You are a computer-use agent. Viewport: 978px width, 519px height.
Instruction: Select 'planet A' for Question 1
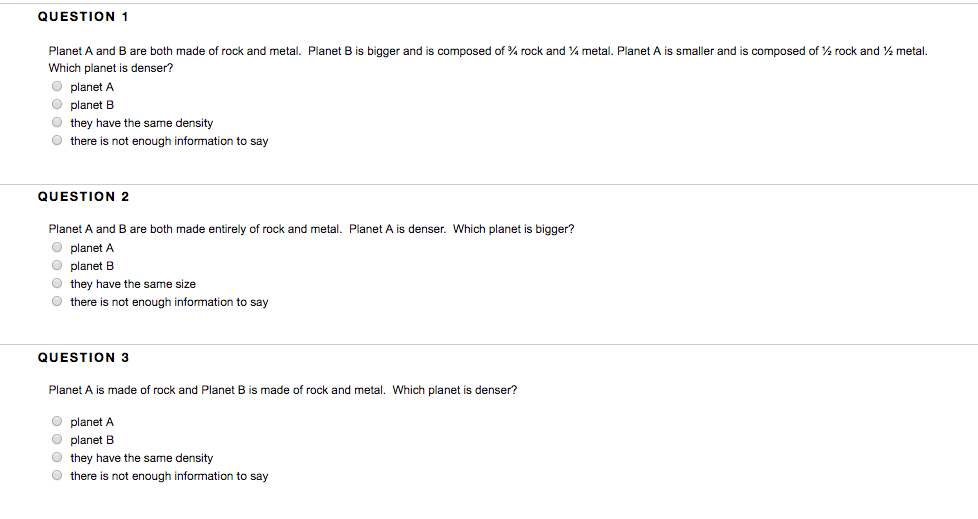tap(57, 86)
